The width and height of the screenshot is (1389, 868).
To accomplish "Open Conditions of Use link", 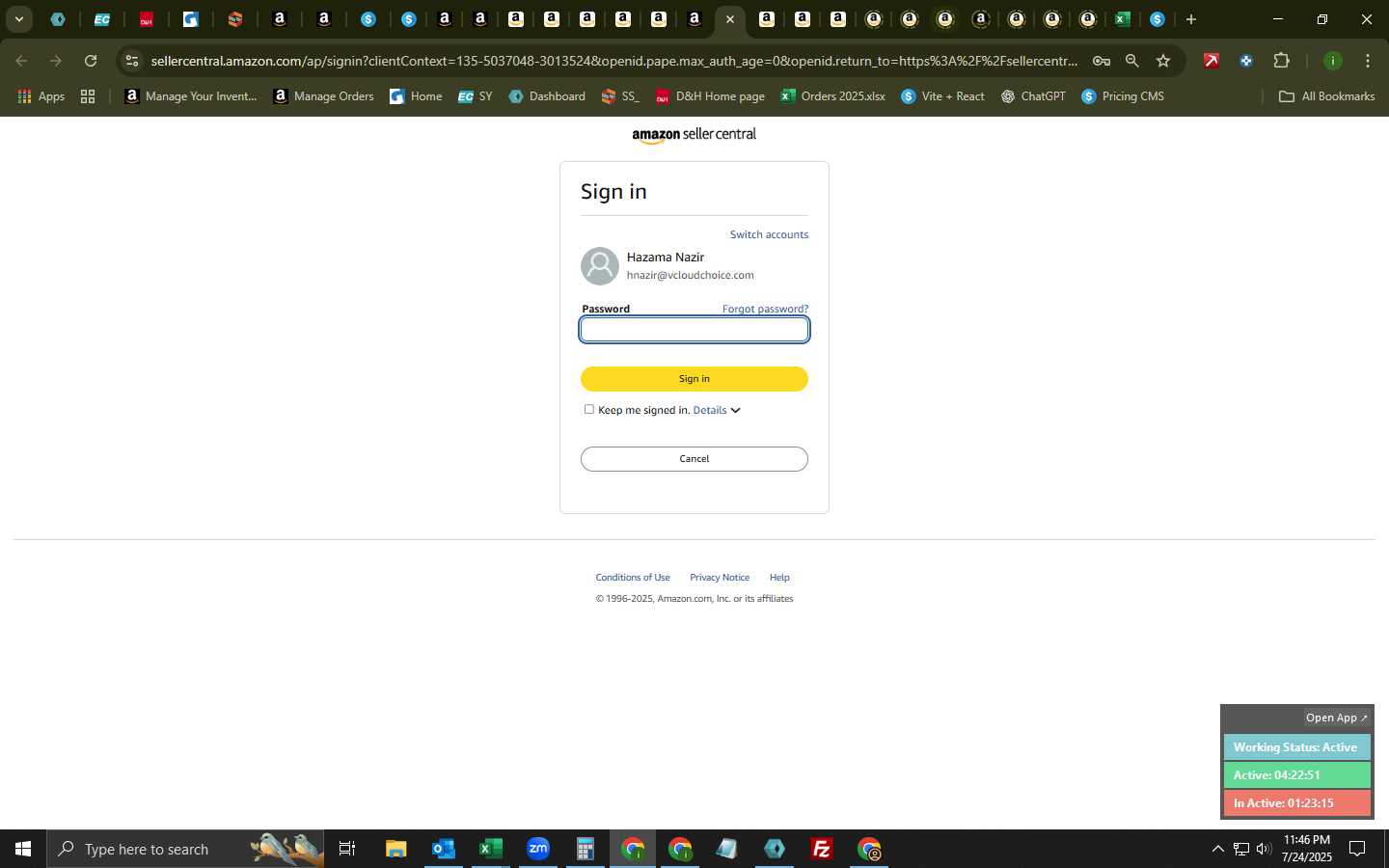I will point(633,578).
